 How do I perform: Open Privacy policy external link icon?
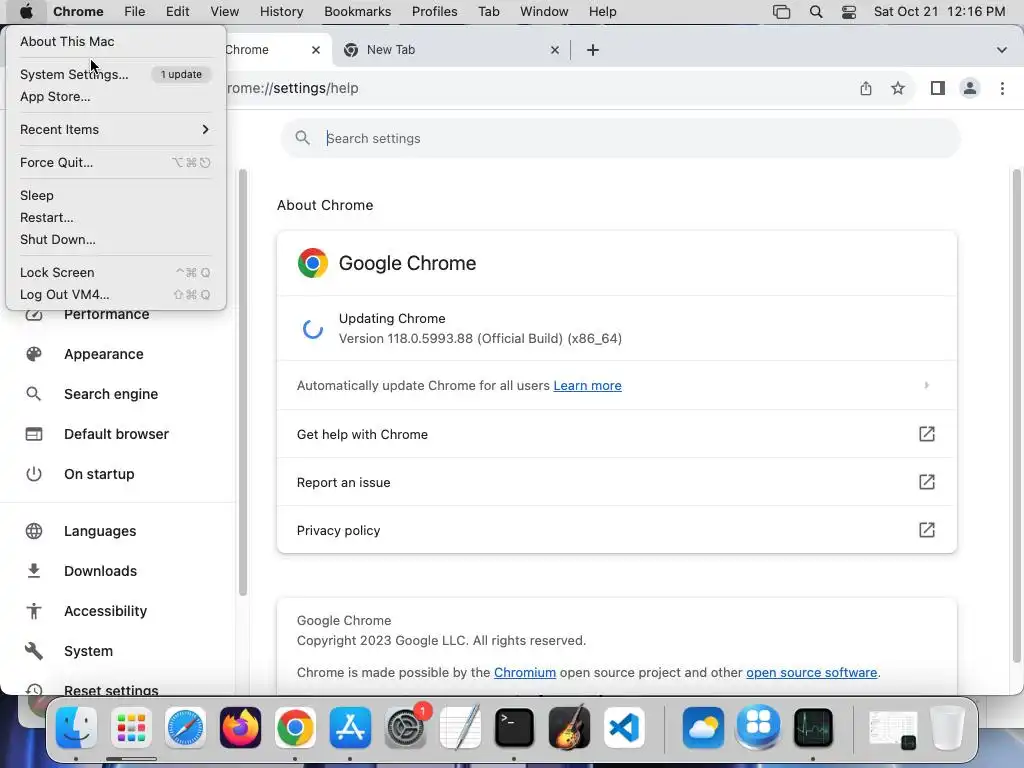[927, 530]
